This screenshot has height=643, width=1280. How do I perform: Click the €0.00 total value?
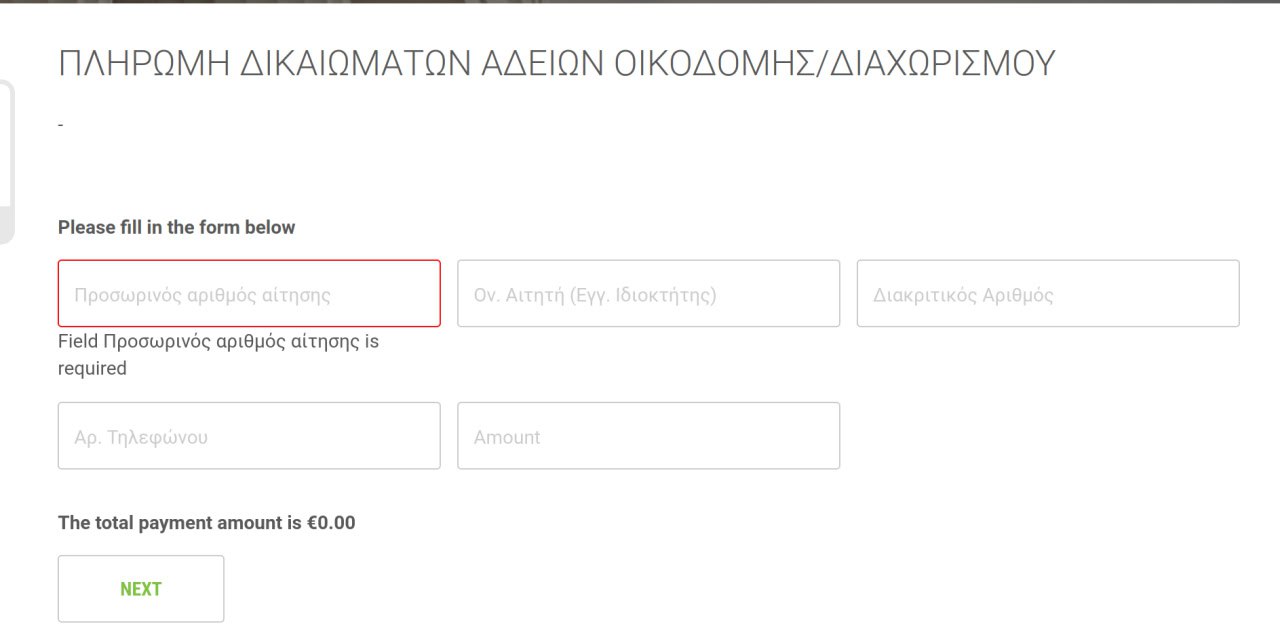point(331,523)
